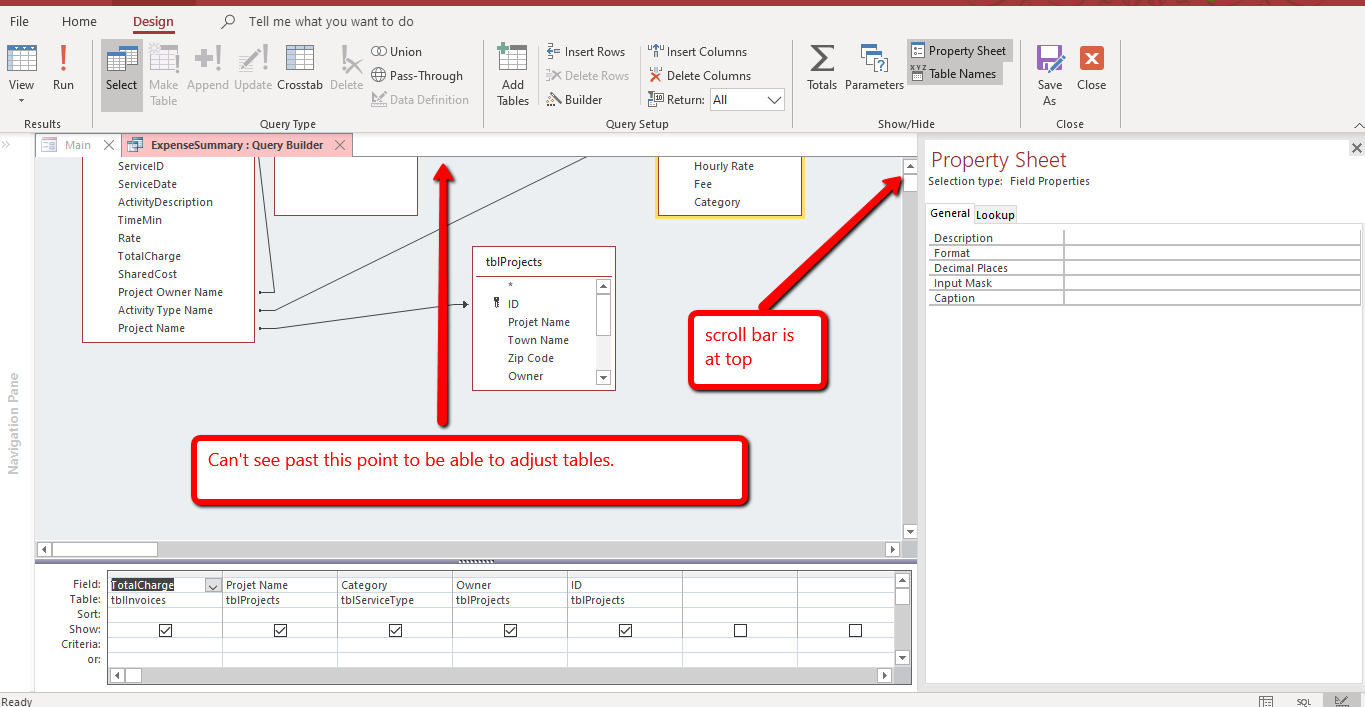This screenshot has height=707, width=1365.
Task: Select the Pass-Through query option
Action: (x=417, y=76)
